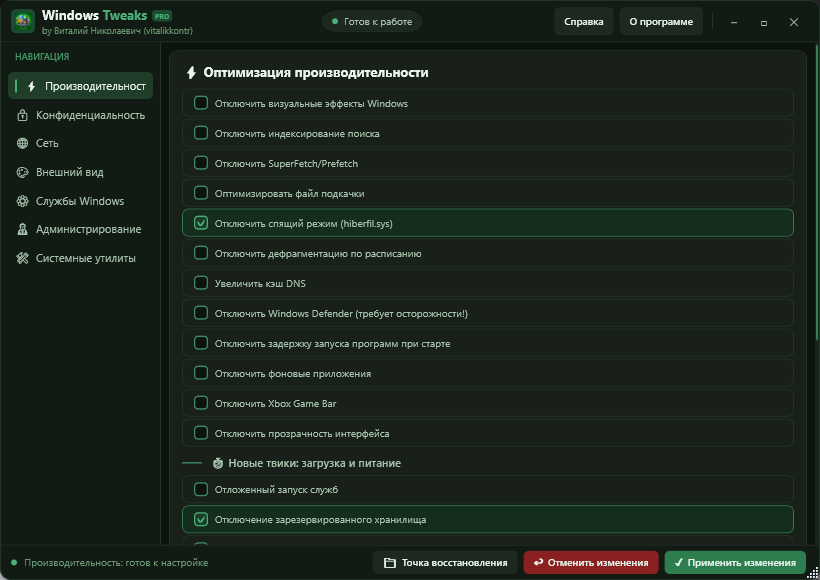Open the О программе button

click(x=661, y=21)
